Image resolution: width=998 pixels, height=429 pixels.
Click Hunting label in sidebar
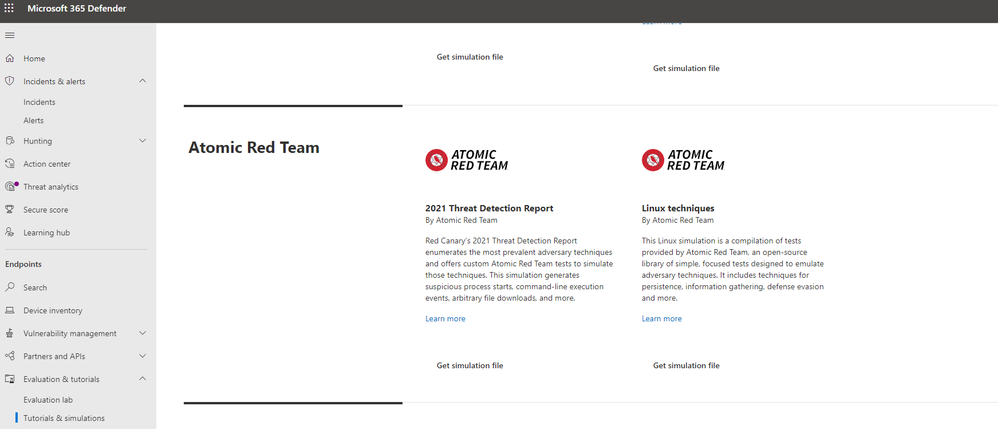(38, 141)
